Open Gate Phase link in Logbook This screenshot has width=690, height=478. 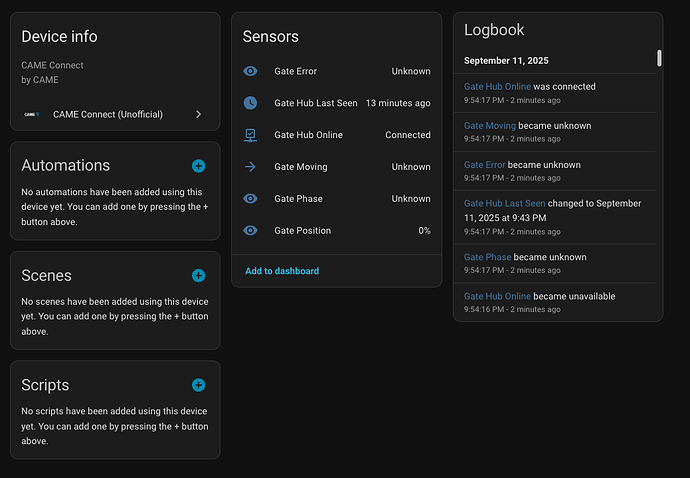pyautogui.click(x=487, y=257)
